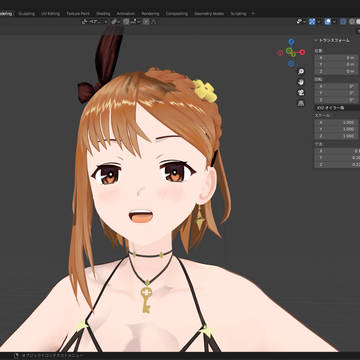Switch to the Animation workspace tab

pos(125,14)
